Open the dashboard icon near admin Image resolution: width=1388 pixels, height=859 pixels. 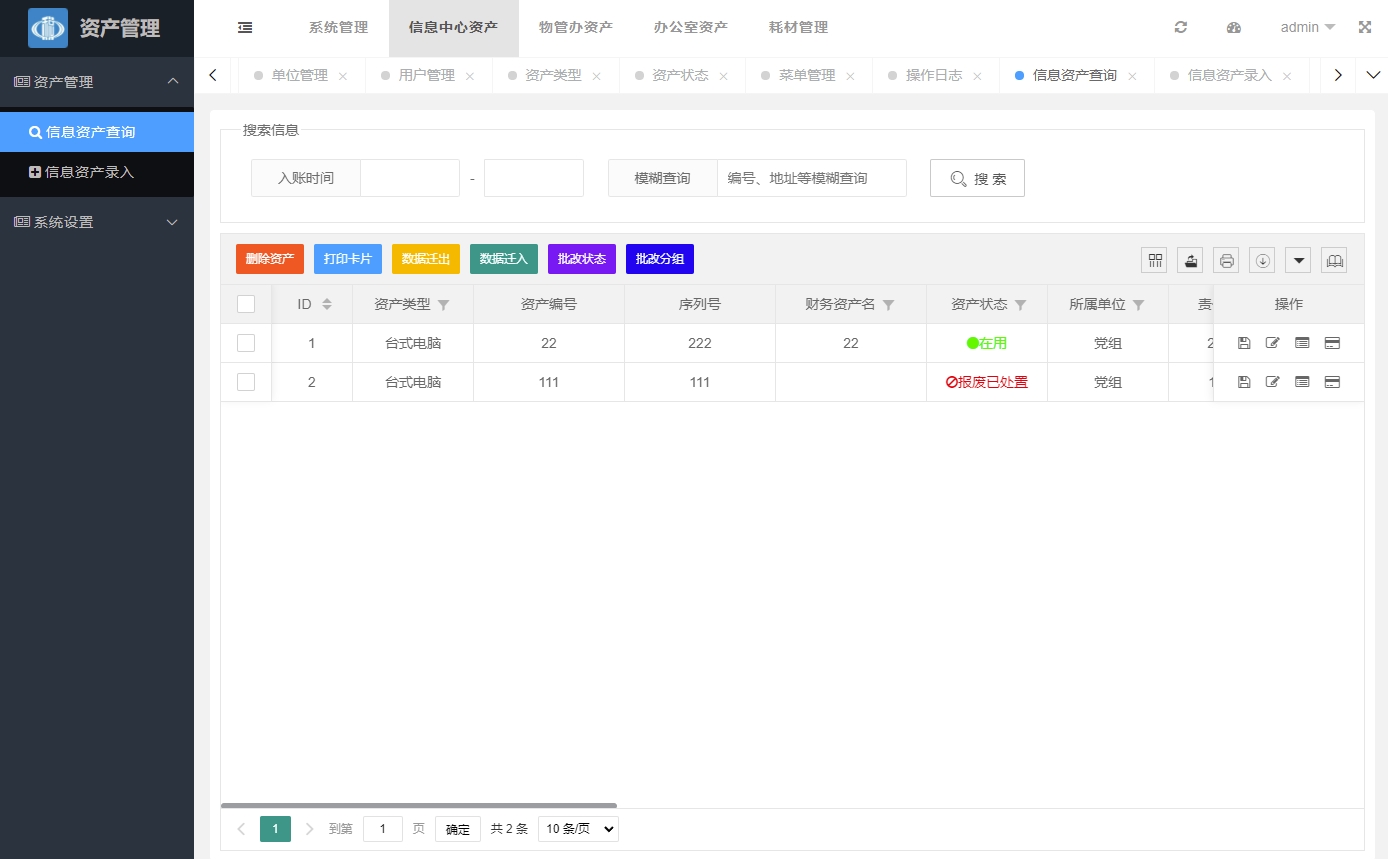click(x=1233, y=27)
